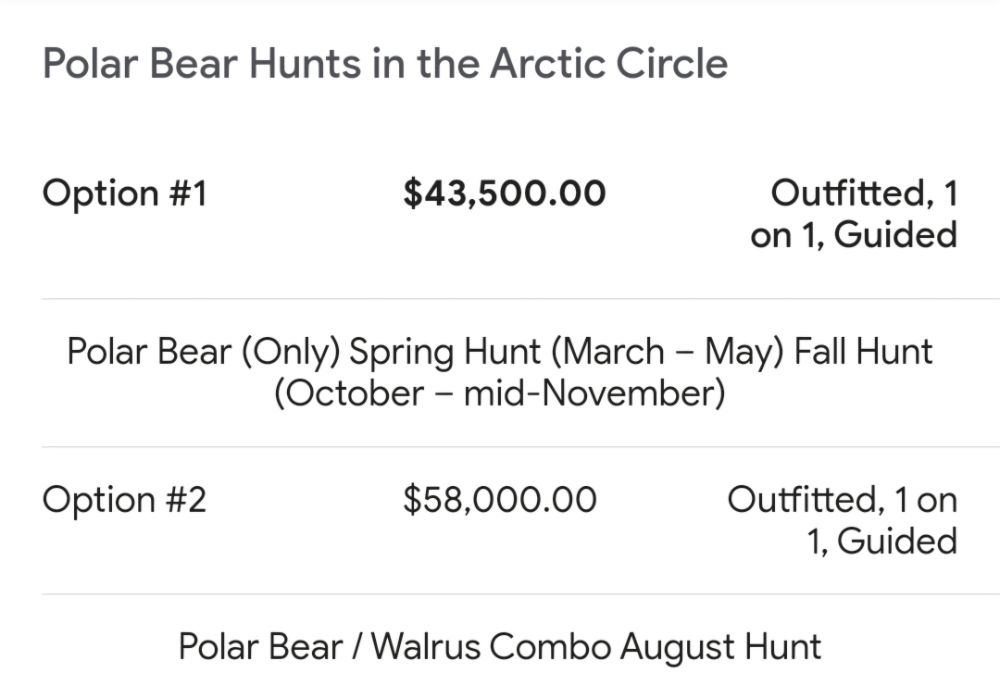Select the Option #2 row label
The height and width of the screenshot is (698, 1000).
coord(124,500)
